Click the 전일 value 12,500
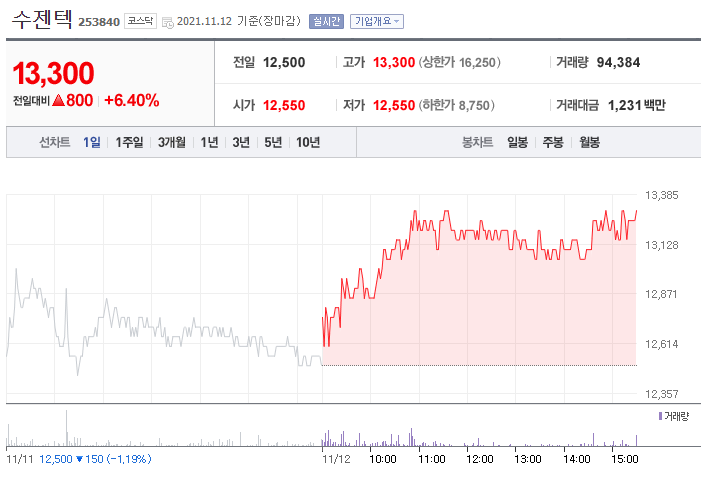The width and height of the screenshot is (701, 480). (x=284, y=62)
